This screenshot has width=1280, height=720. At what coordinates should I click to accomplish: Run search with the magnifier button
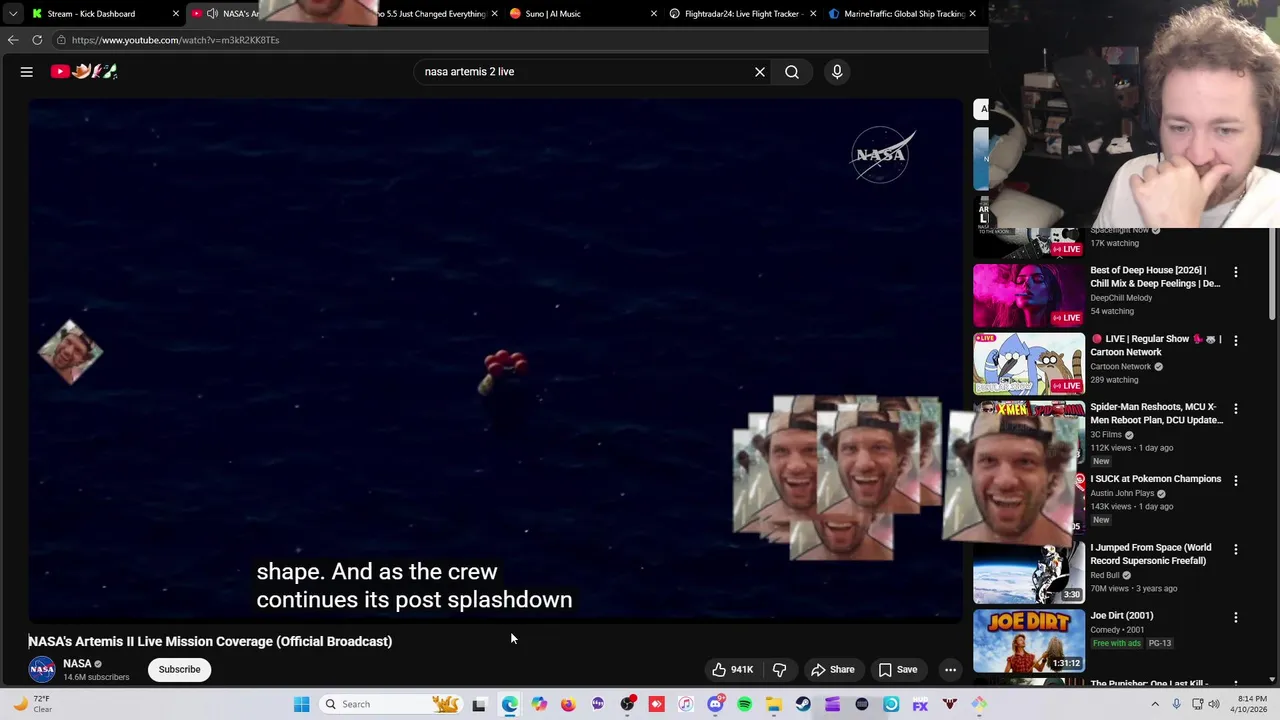[792, 72]
